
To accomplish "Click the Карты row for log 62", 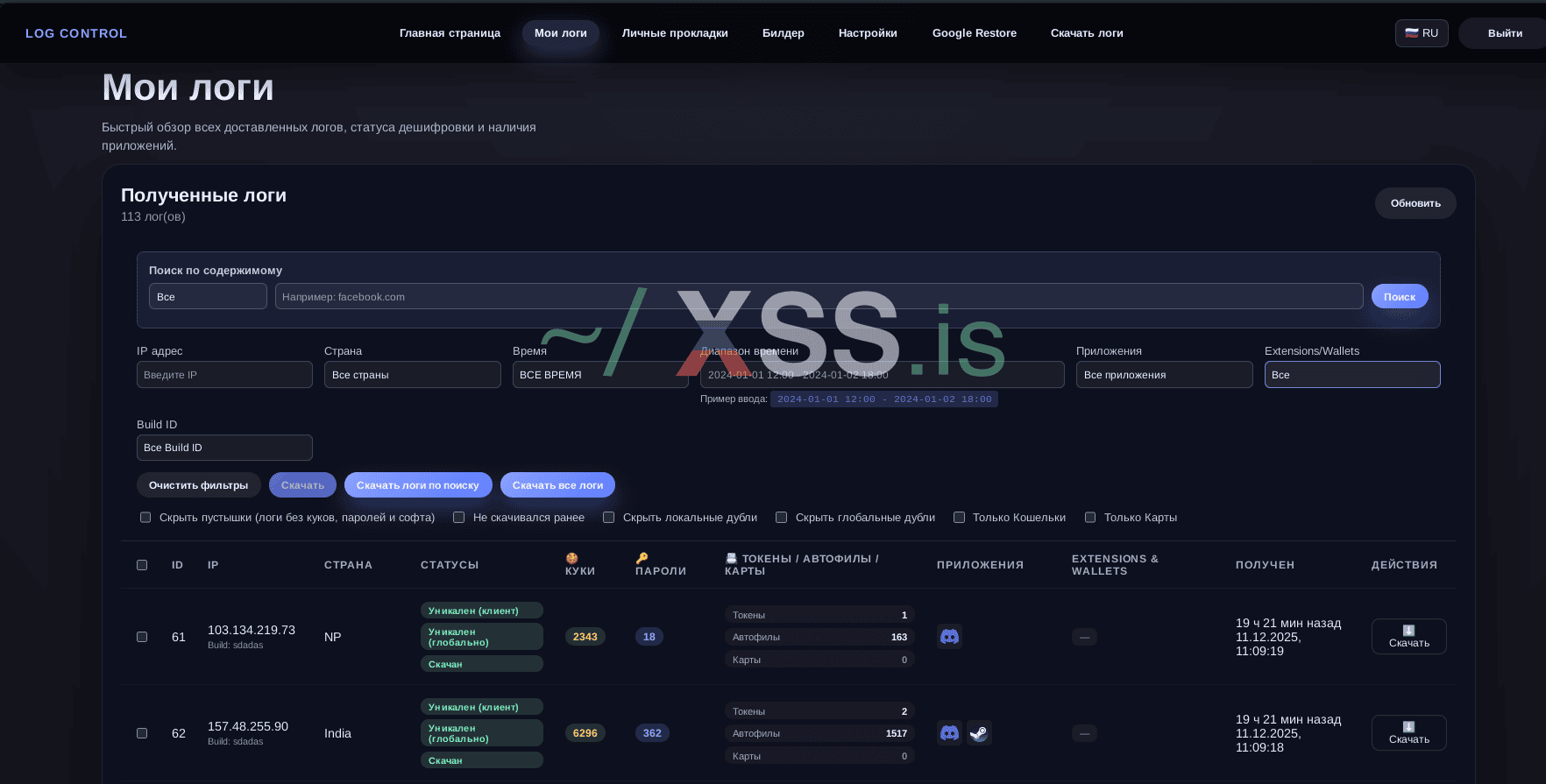I will point(819,756).
